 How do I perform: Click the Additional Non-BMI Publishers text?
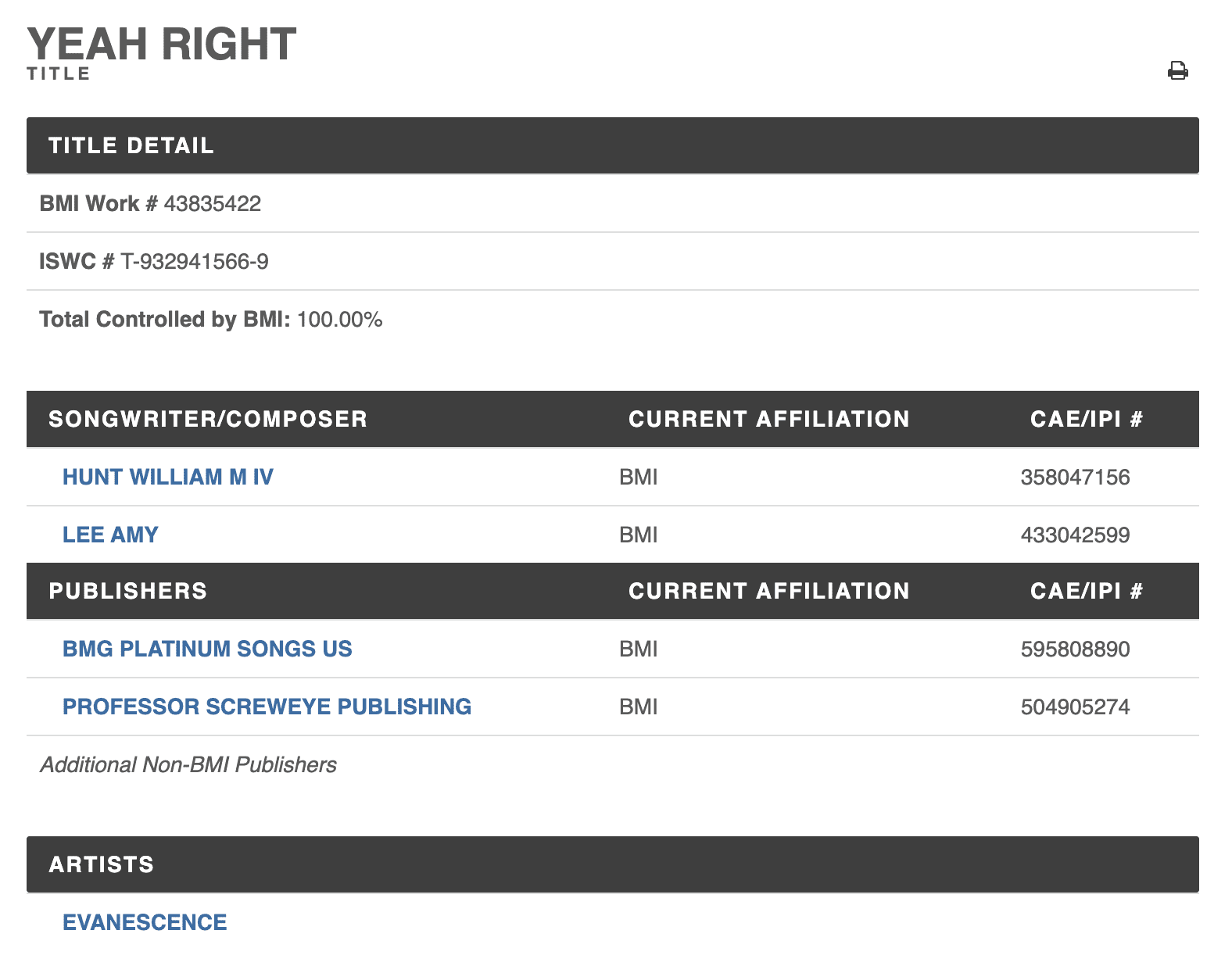coord(188,764)
